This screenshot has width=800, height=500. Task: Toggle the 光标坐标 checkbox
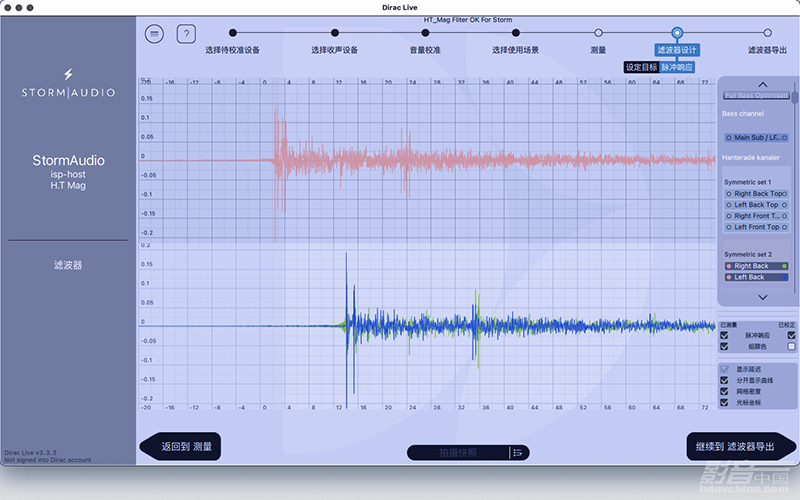pyautogui.click(x=724, y=403)
